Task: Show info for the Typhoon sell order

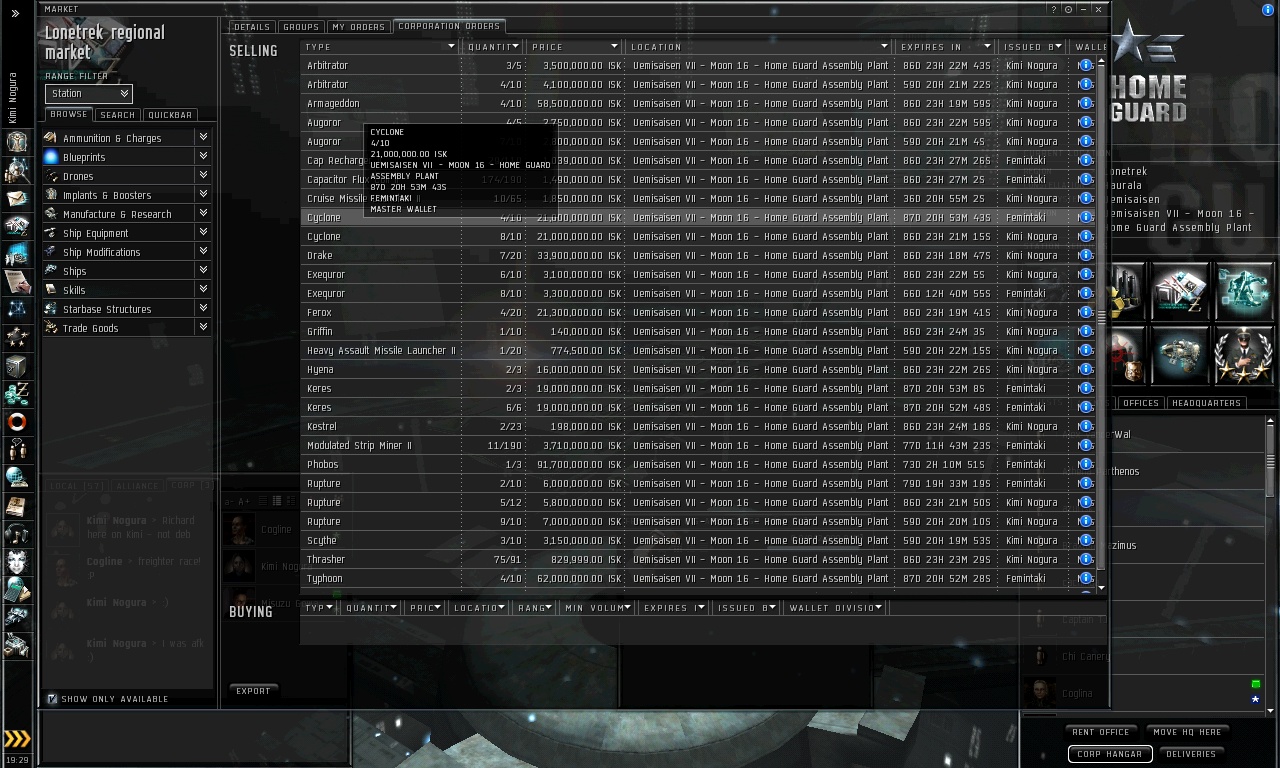Action: (1086, 578)
